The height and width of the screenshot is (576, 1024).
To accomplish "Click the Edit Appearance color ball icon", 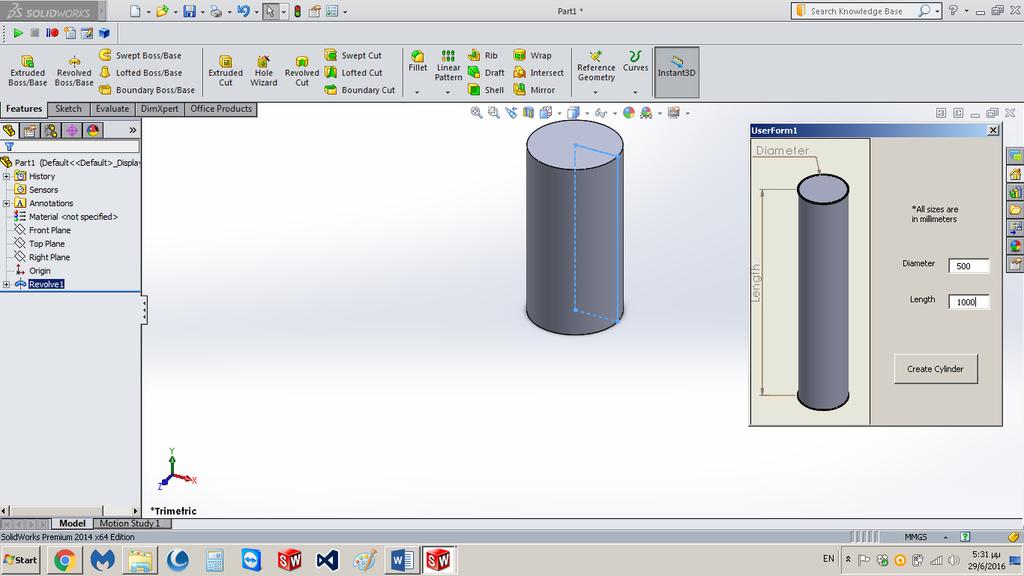I will pyautogui.click(x=629, y=113).
